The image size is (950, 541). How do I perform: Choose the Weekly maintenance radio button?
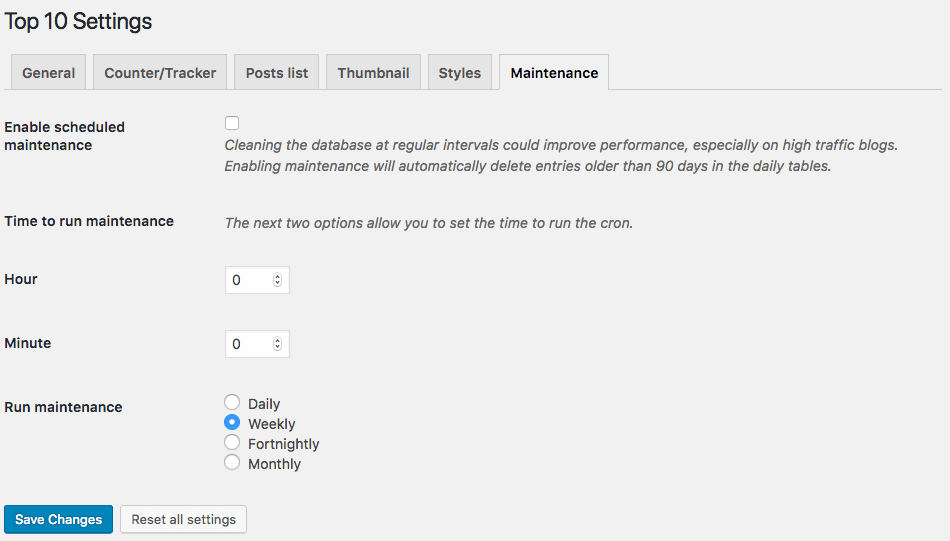point(232,423)
